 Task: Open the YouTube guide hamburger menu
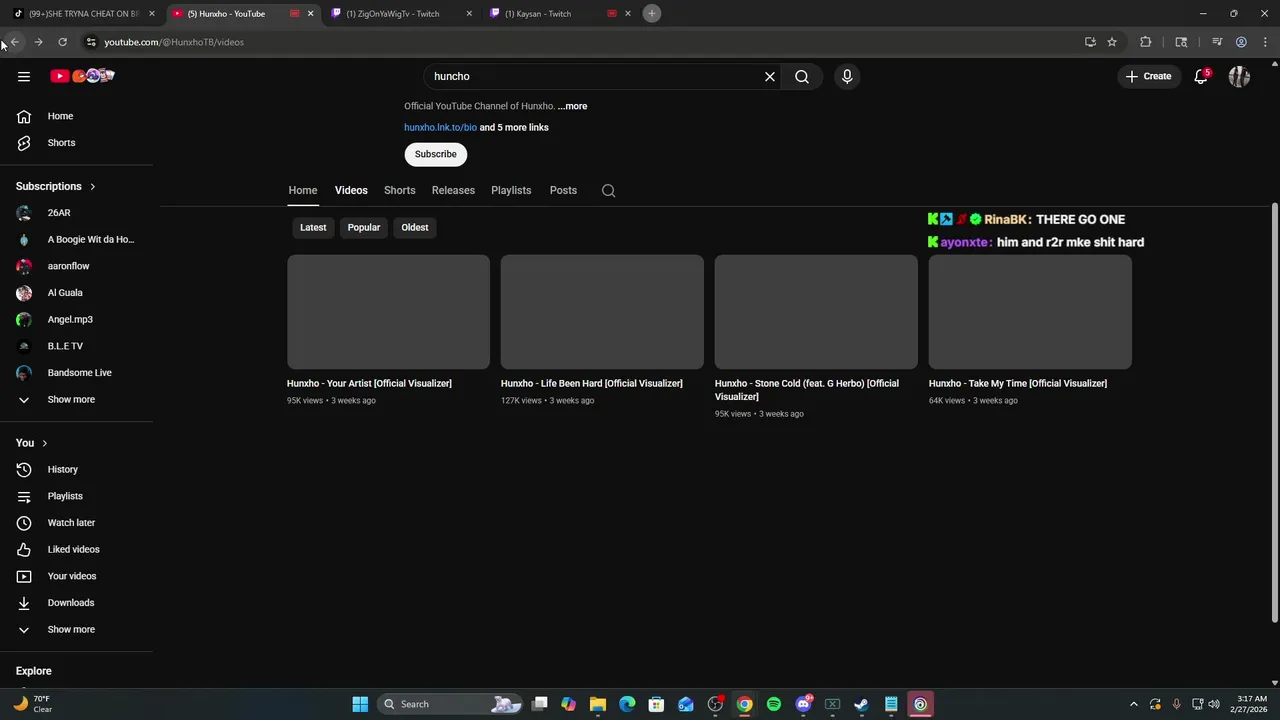tap(24, 76)
